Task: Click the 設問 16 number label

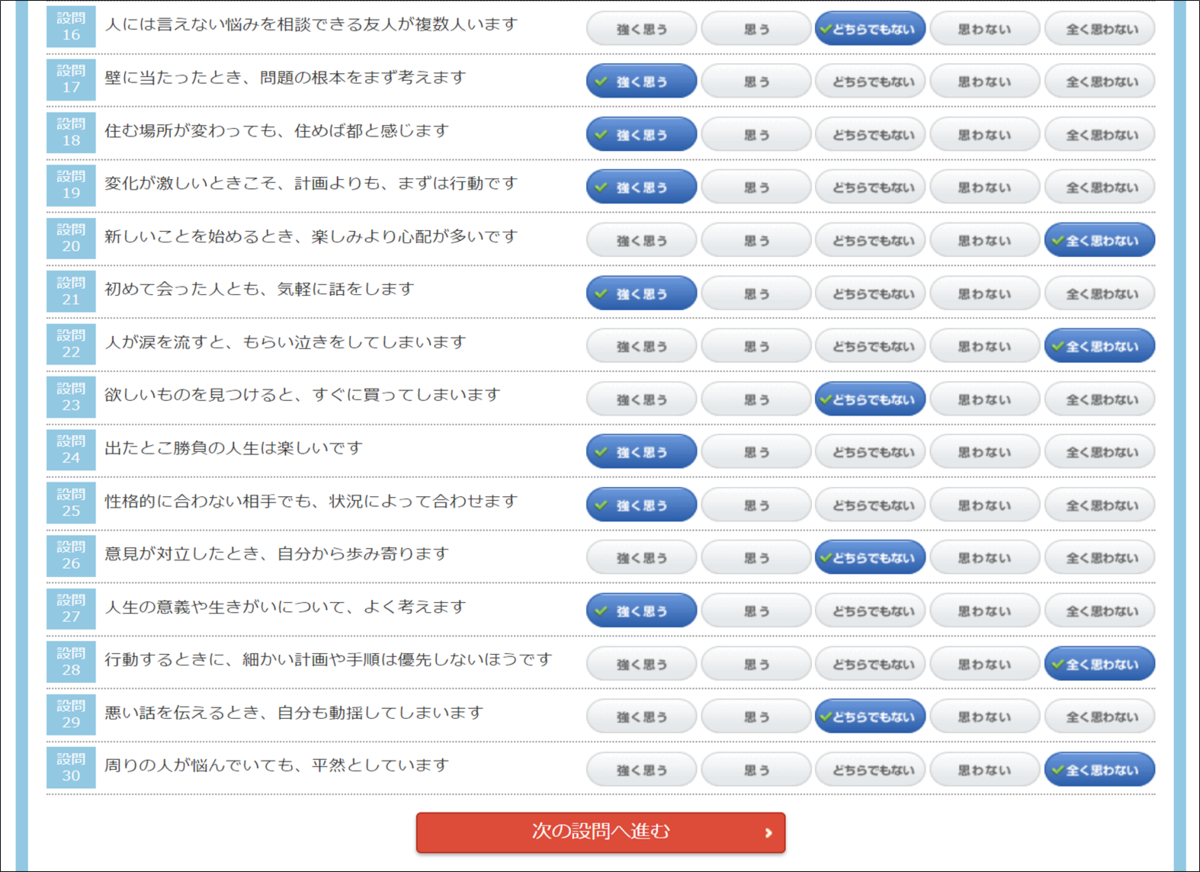Action: point(71,28)
